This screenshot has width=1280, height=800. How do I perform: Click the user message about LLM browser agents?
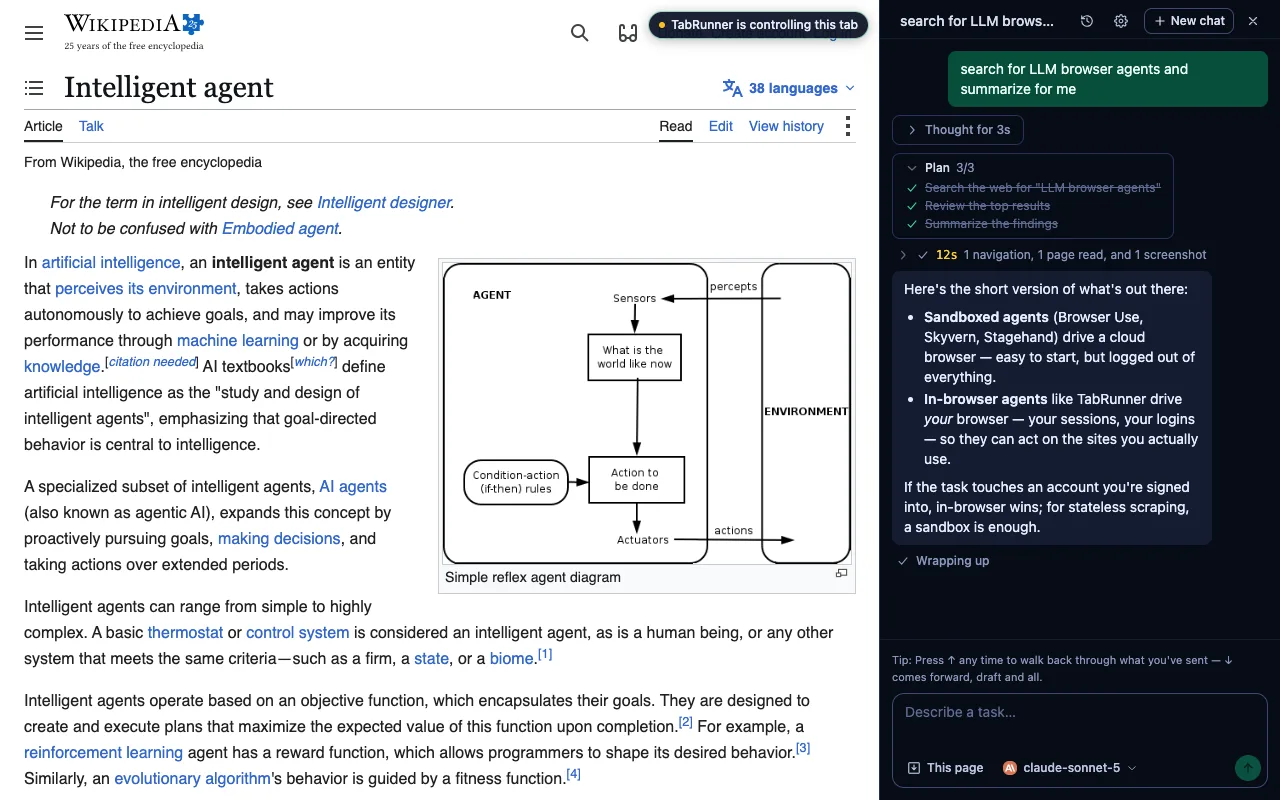click(1107, 79)
